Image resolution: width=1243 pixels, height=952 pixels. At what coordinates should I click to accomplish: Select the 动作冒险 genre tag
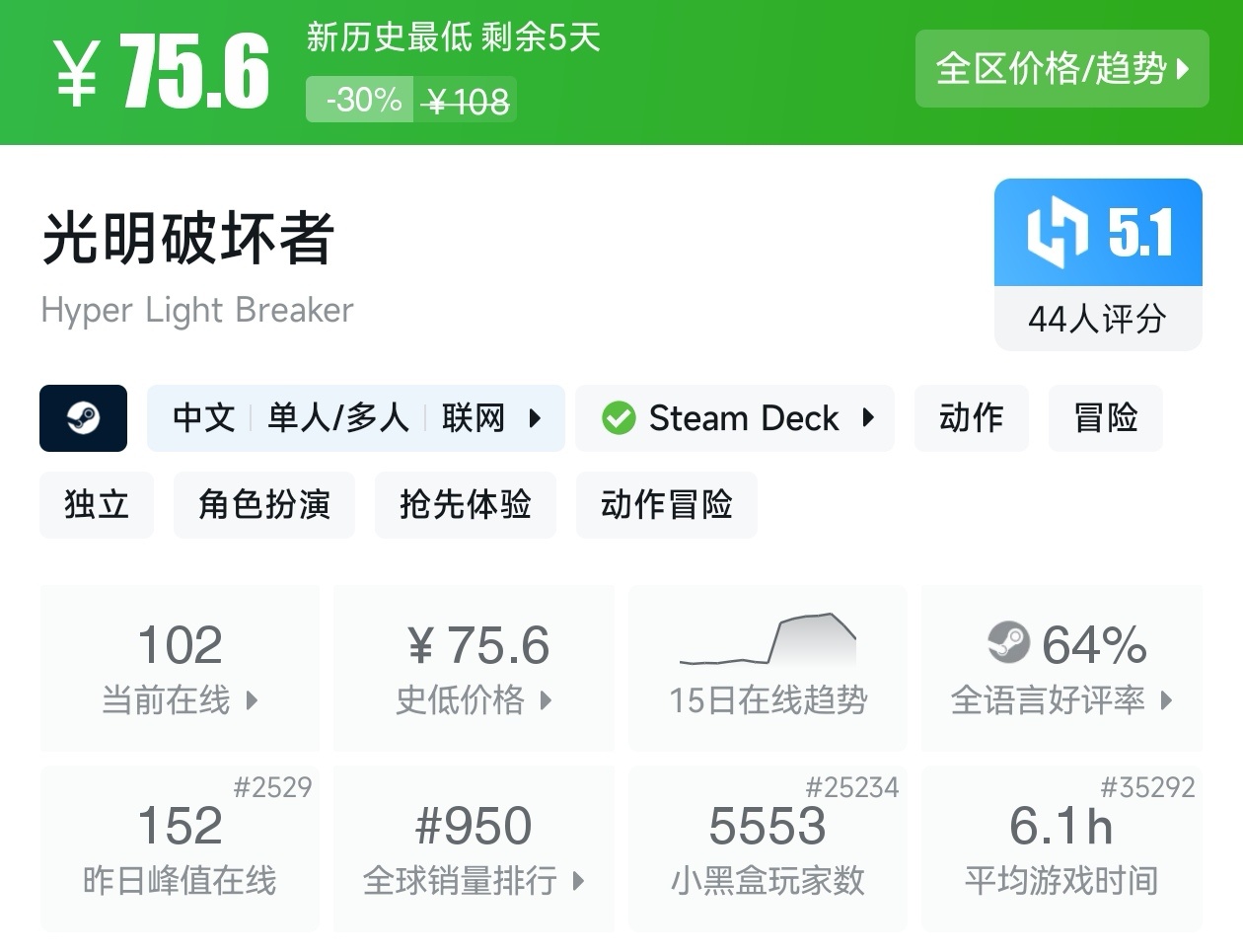pos(666,504)
